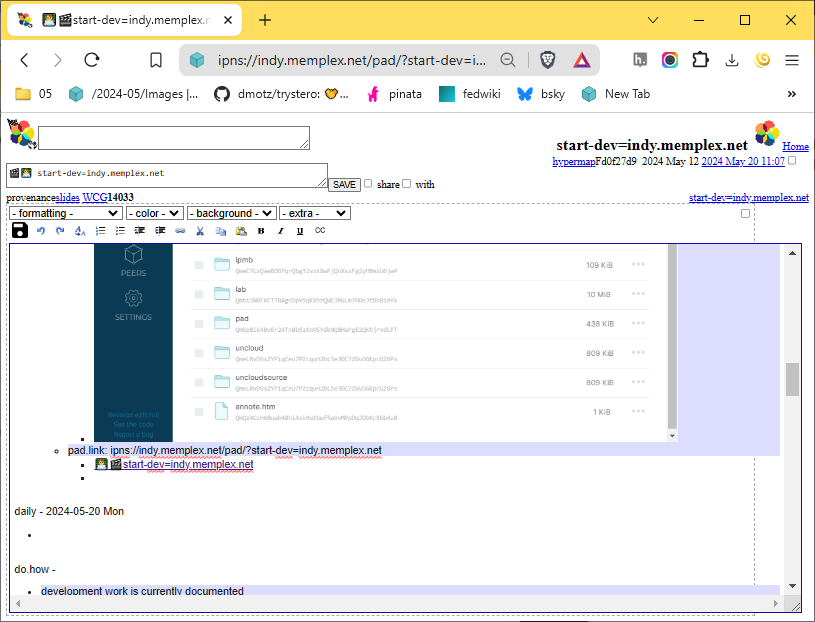Open the background dropdown
The width and height of the screenshot is (815, 622).
point(231,214)
